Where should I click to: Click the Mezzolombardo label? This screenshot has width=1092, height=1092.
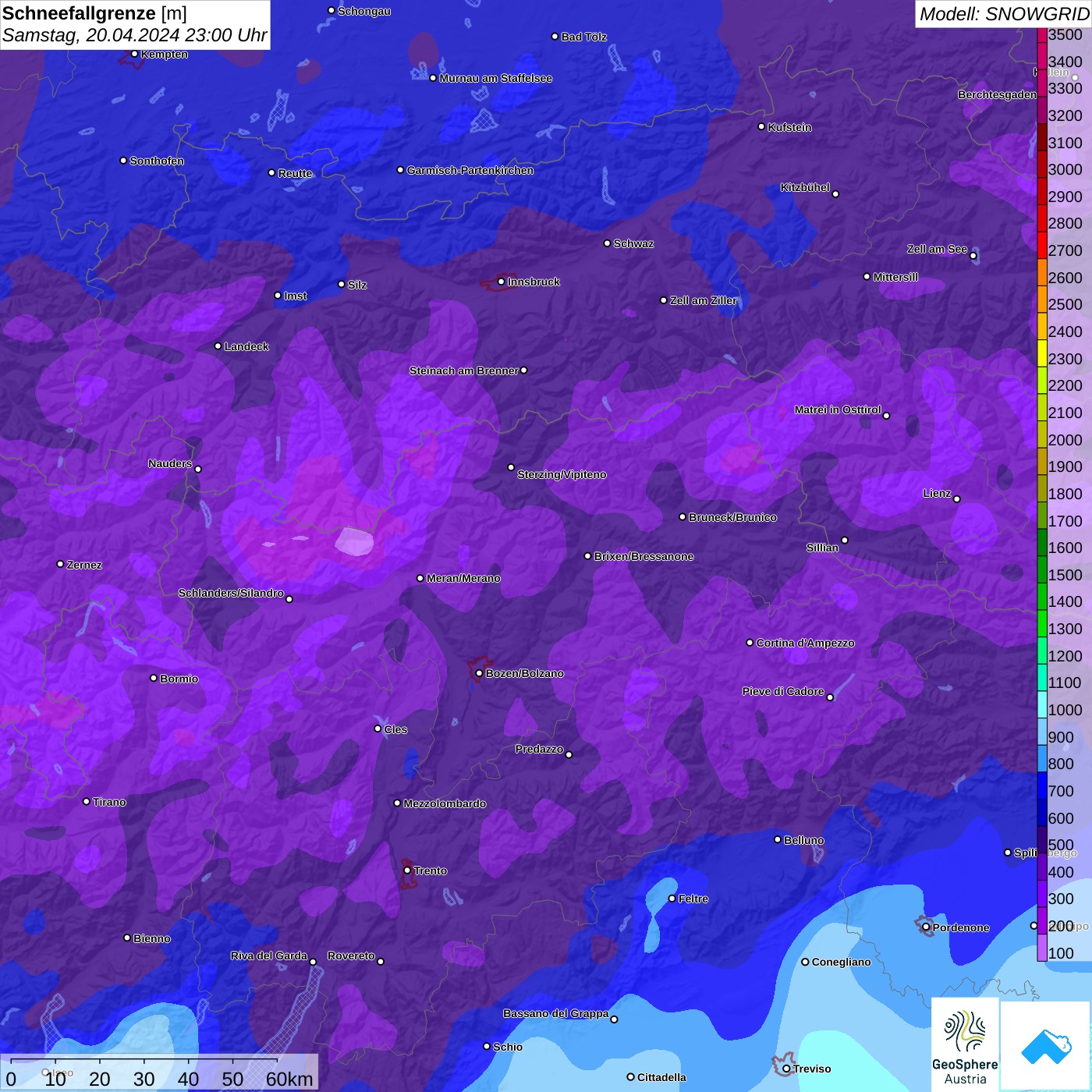point(445,803)
